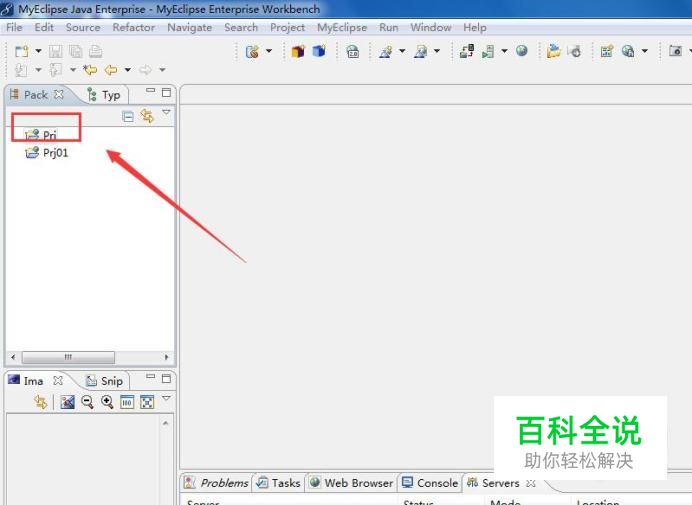
Task: Open the dropdown arrow beside the Run server icon
Action: (504, 51)
